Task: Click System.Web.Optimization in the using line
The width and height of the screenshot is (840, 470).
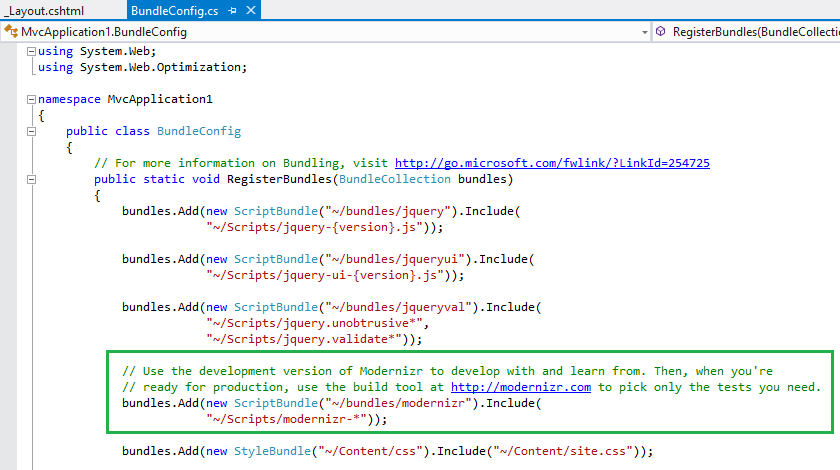Action: (160, 68)
